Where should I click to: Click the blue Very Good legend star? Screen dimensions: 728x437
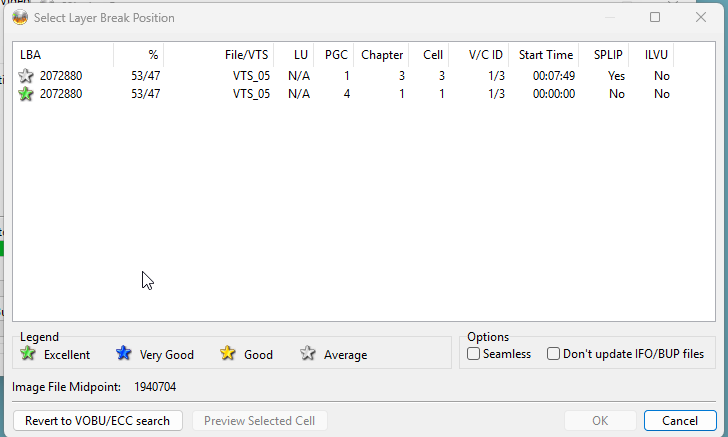[124, 354]
